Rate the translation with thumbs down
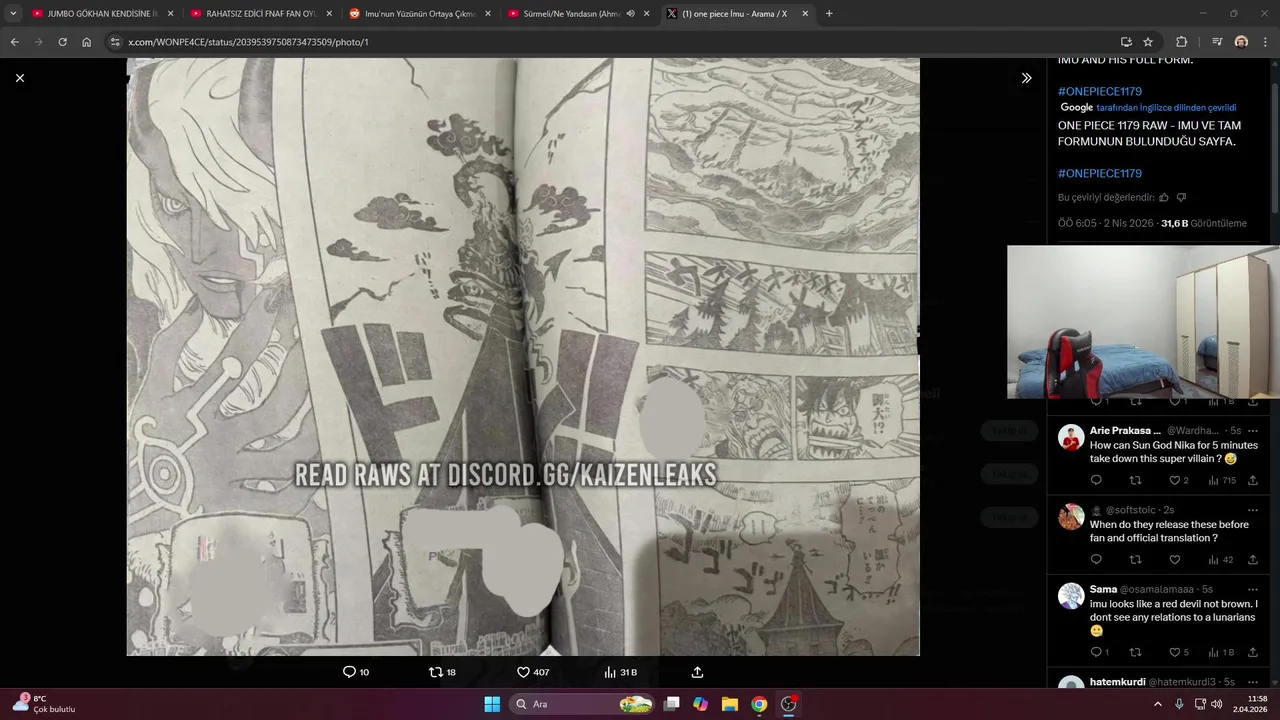The width and height of the screenshot is (1280, 720). [x=1181, y=197]
